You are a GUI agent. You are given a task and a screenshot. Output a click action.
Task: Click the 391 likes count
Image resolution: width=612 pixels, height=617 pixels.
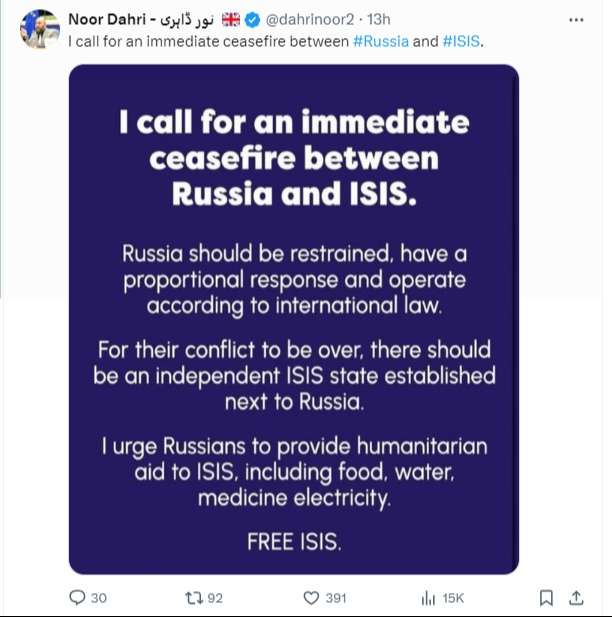[335, 598]
